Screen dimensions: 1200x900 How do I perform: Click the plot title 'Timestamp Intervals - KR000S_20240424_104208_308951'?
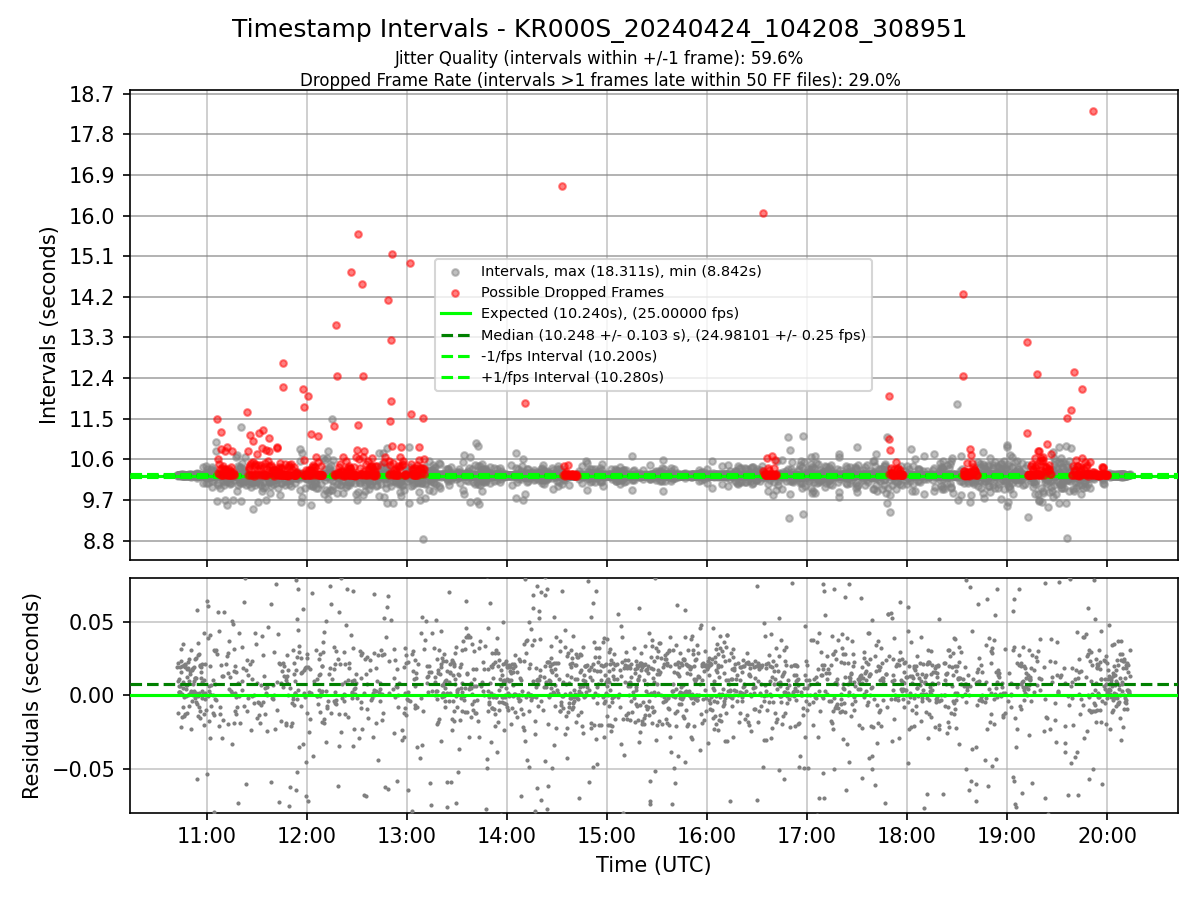click(x=599, y=29)
